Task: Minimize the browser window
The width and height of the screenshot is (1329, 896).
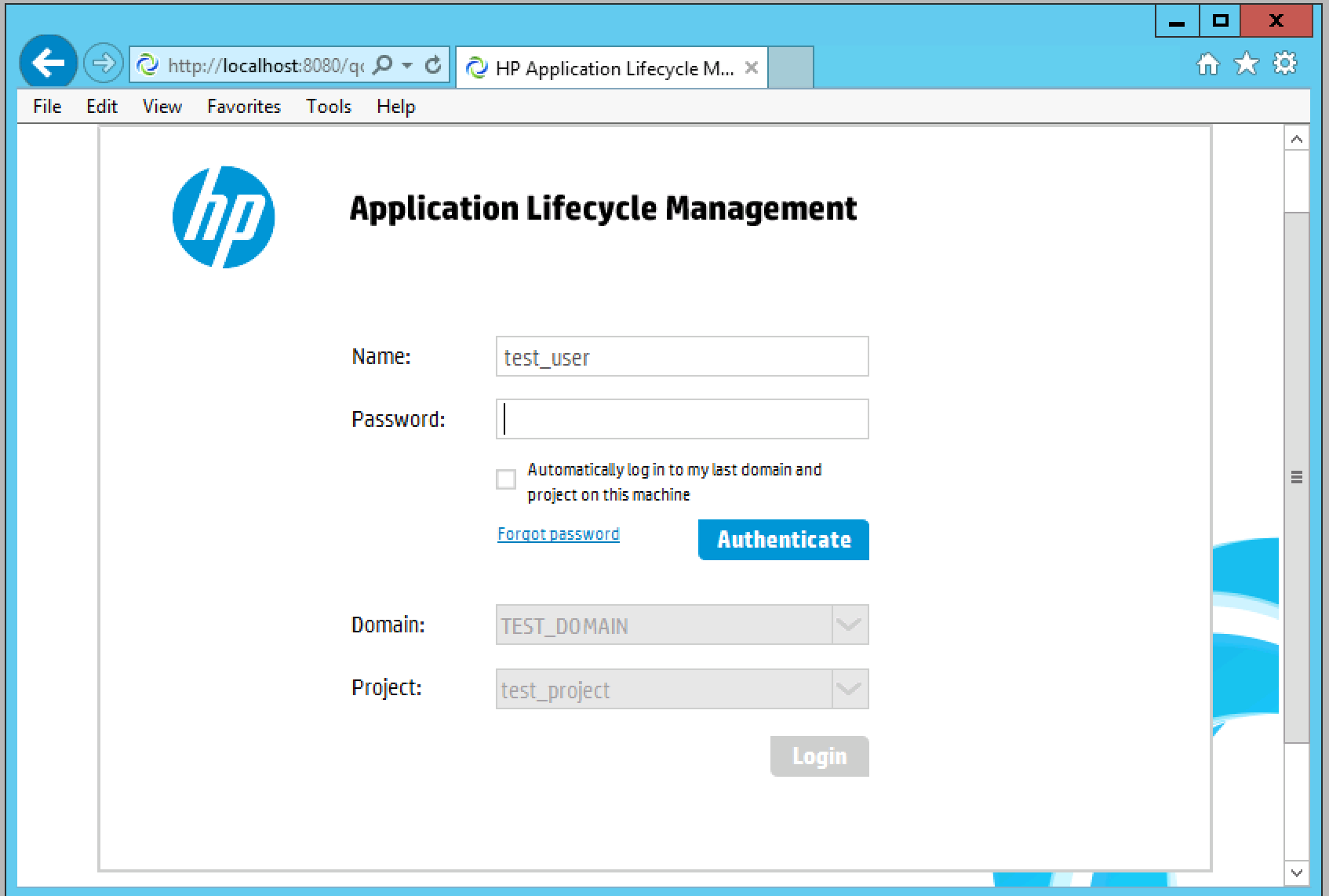Action: tap(1176, 22)
